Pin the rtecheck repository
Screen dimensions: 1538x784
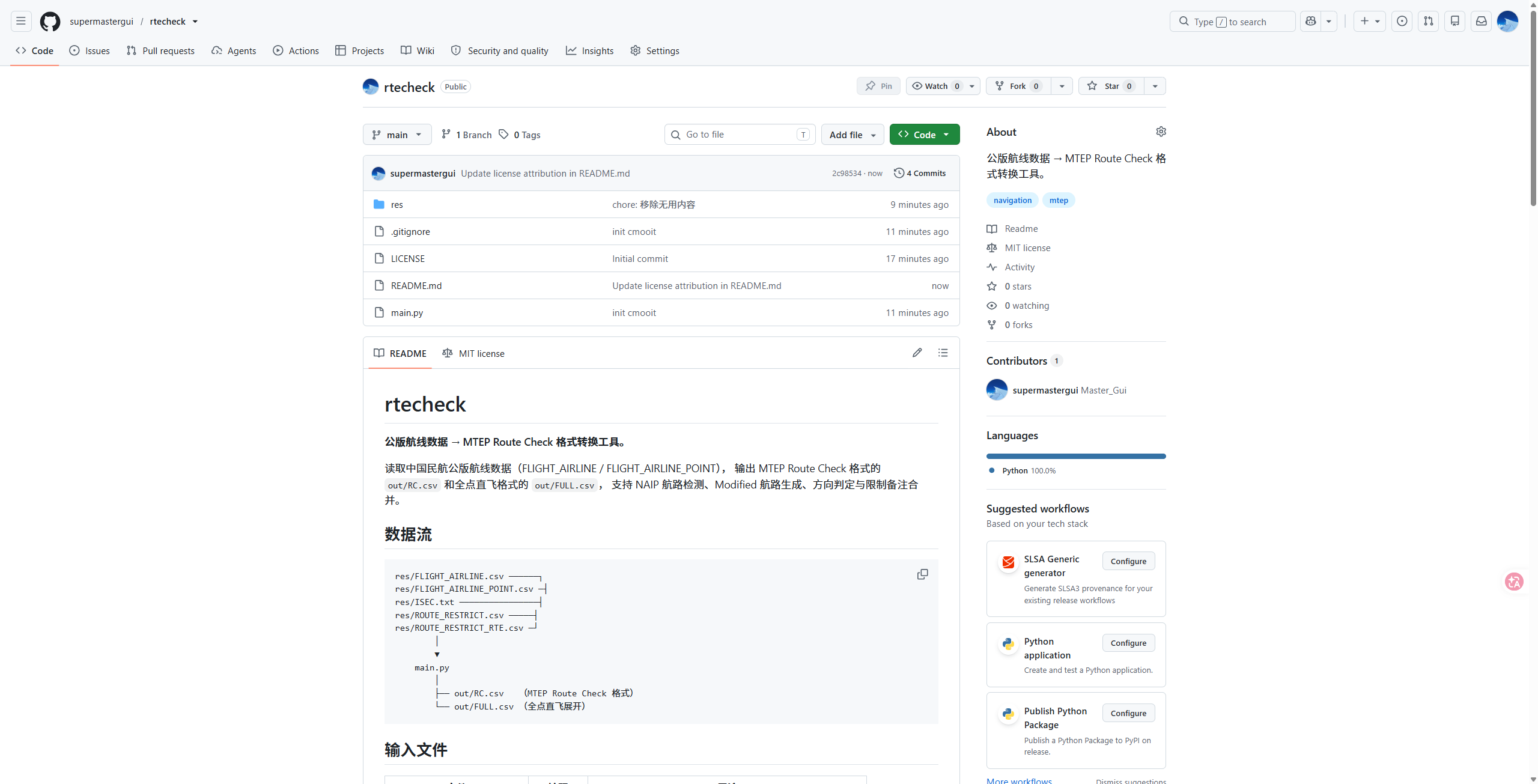[878, 86]
